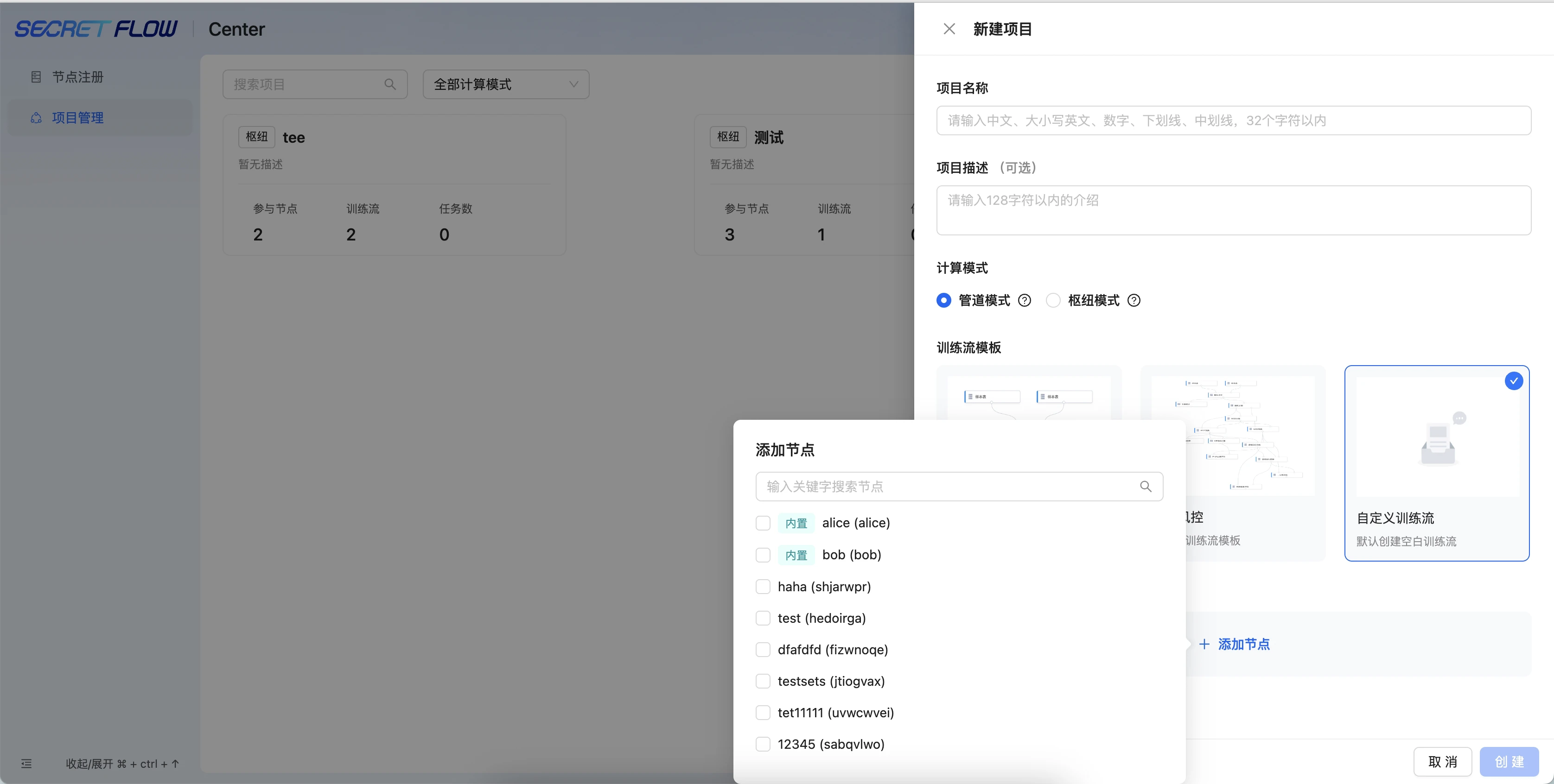Select the 管道模式 radio button

[944, 300]
